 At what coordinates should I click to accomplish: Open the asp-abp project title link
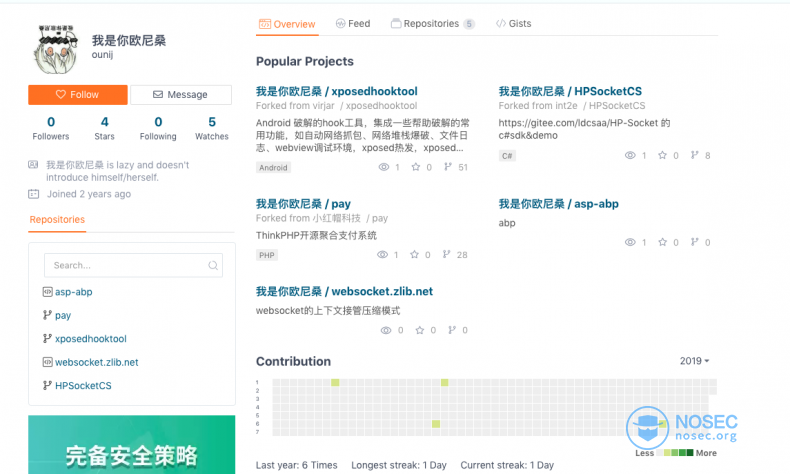coord(559,204)
